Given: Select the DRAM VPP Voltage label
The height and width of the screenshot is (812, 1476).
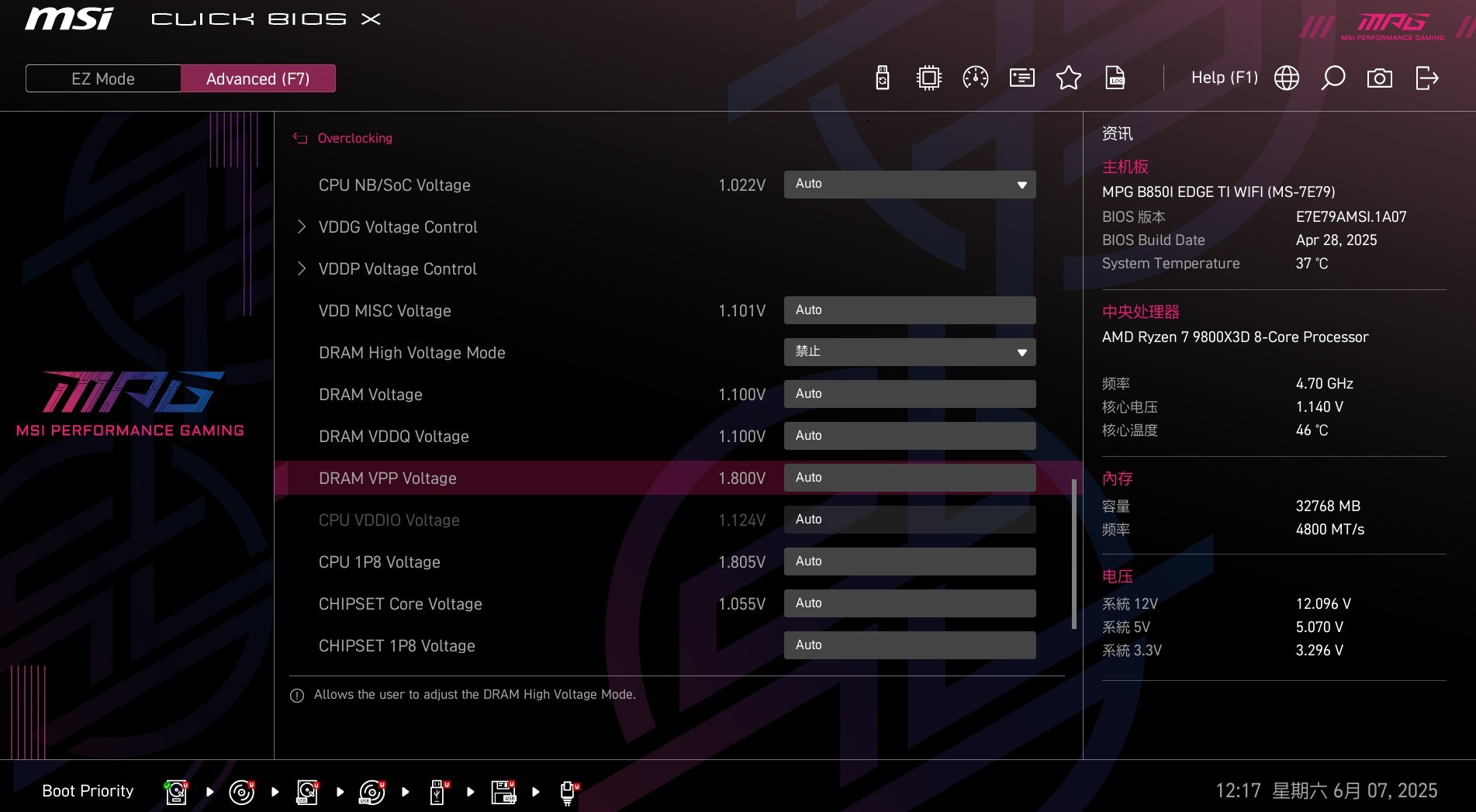Looking at the screenshot, I should [x=387, y=479].
